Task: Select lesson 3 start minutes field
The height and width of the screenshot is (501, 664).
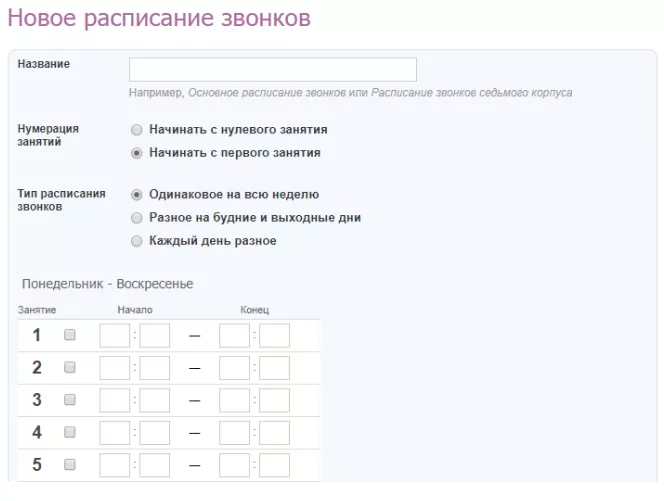Action: 155,400
